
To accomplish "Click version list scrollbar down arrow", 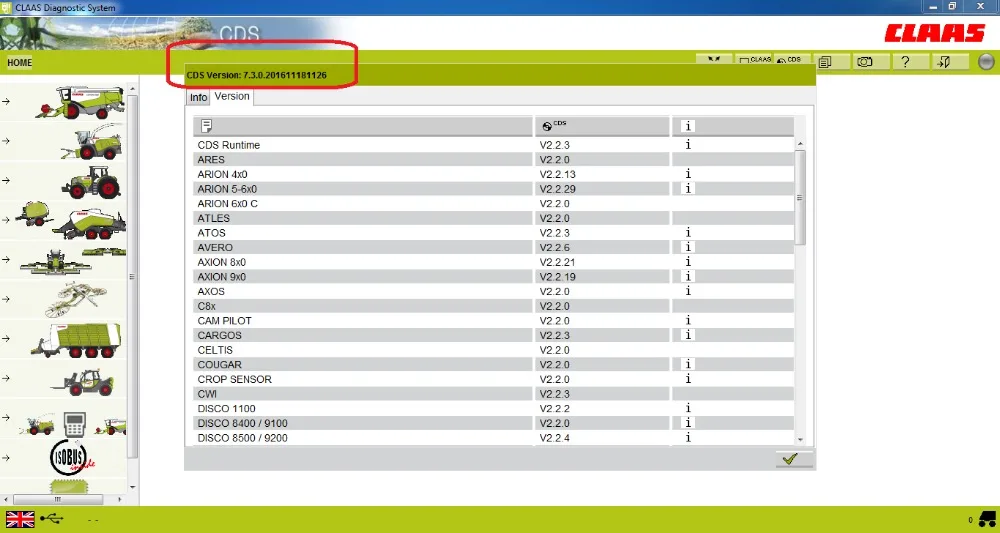I will (x=800, y=439).
